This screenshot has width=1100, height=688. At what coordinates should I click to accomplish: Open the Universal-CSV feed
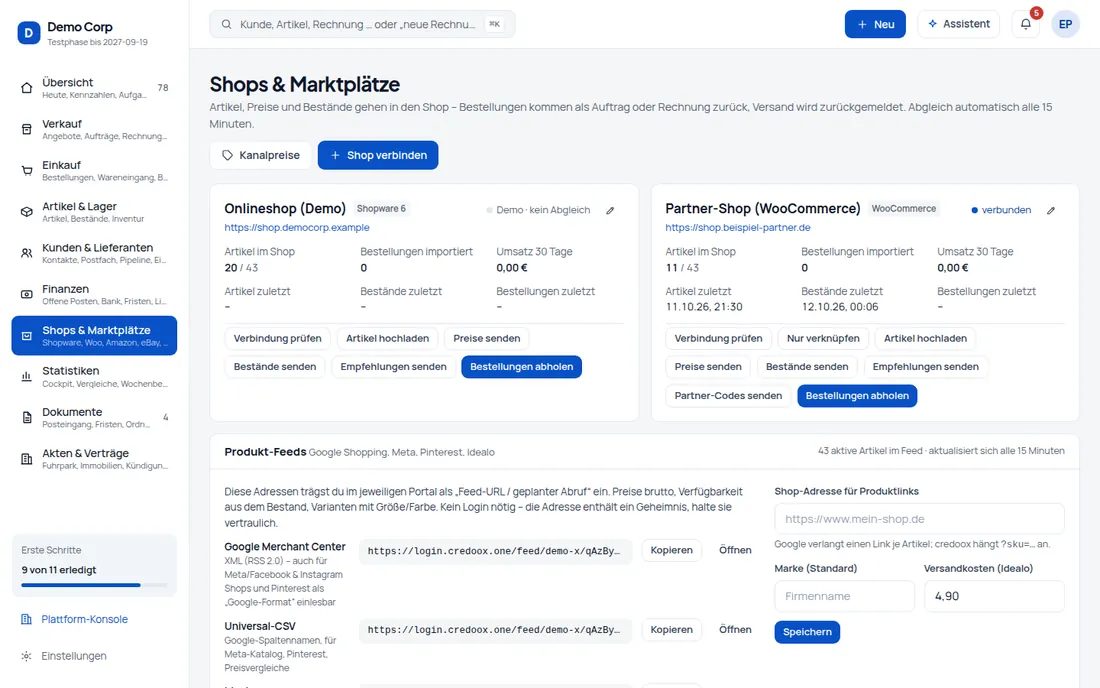pos(735,630)
